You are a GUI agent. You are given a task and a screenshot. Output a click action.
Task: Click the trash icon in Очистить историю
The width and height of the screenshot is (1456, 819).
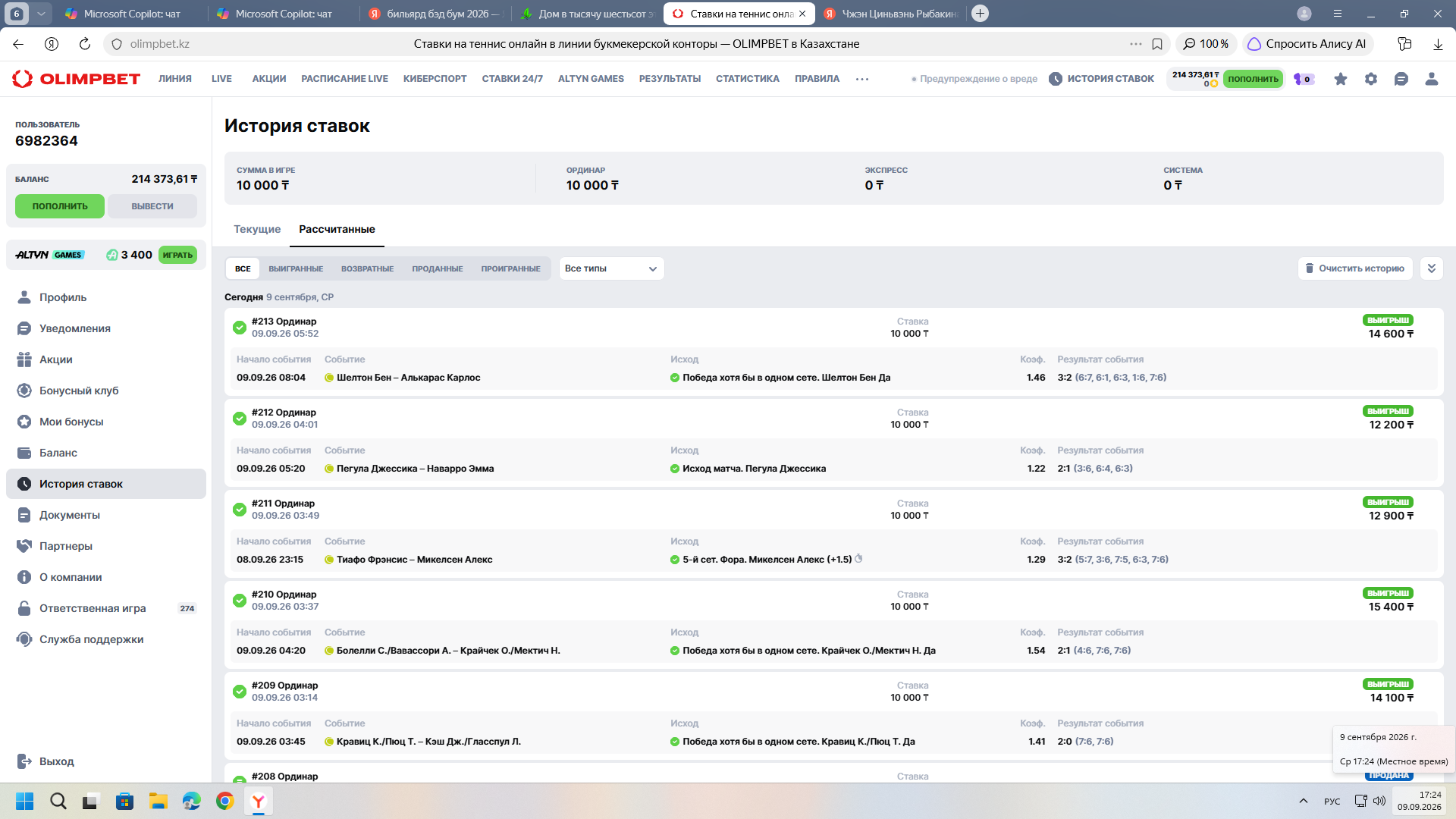[1309, 268]
